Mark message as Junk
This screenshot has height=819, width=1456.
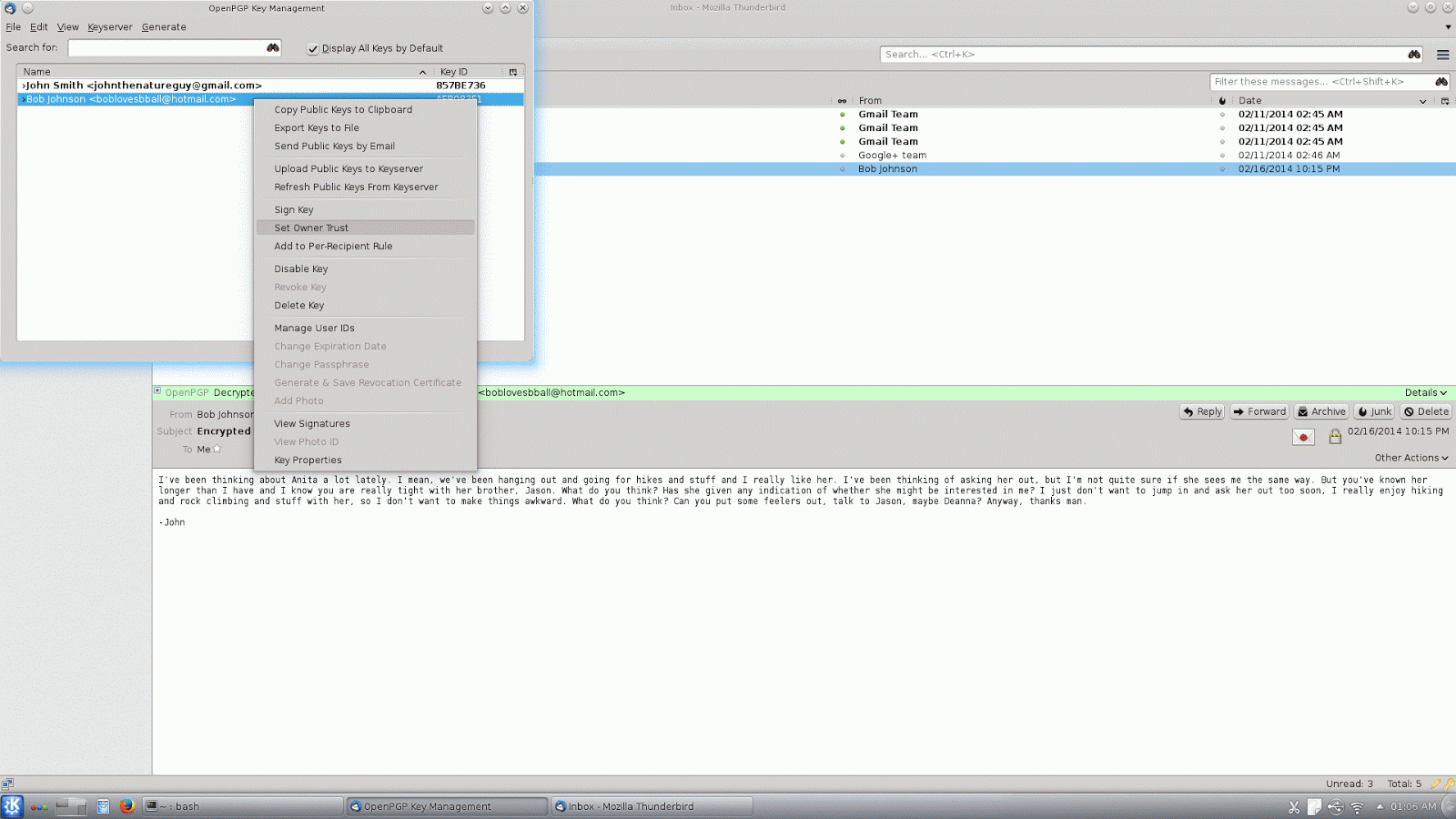pyautogui.click(x=1374, y=412)
